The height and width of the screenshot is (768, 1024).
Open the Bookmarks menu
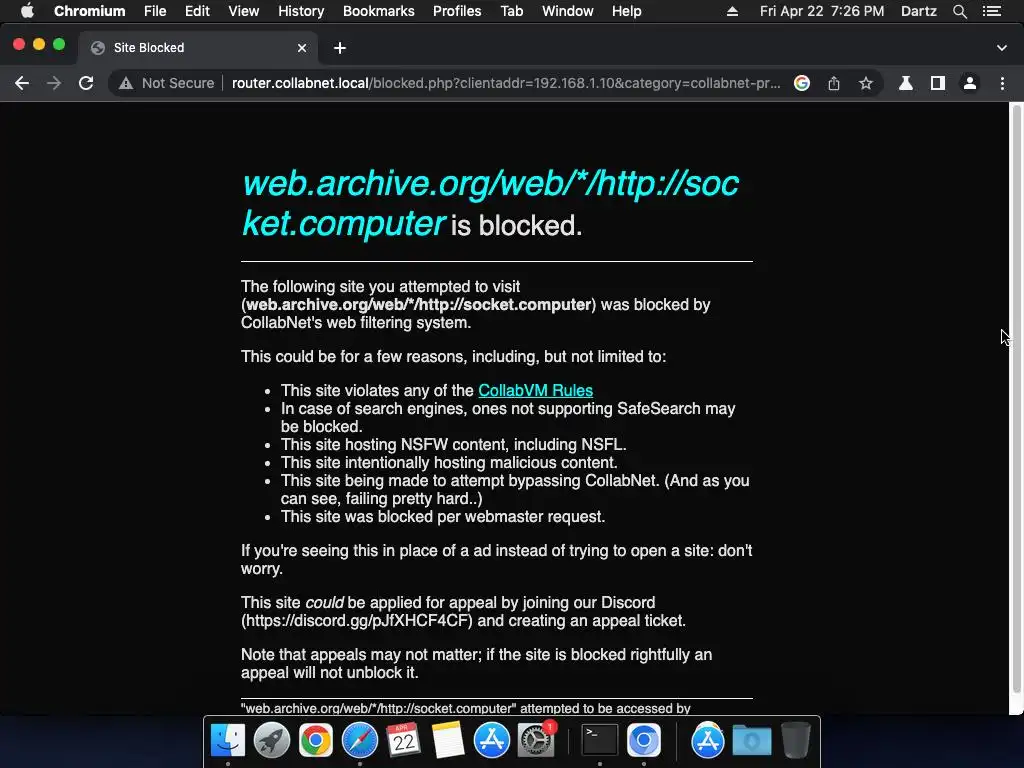click(x=379, y=11)
